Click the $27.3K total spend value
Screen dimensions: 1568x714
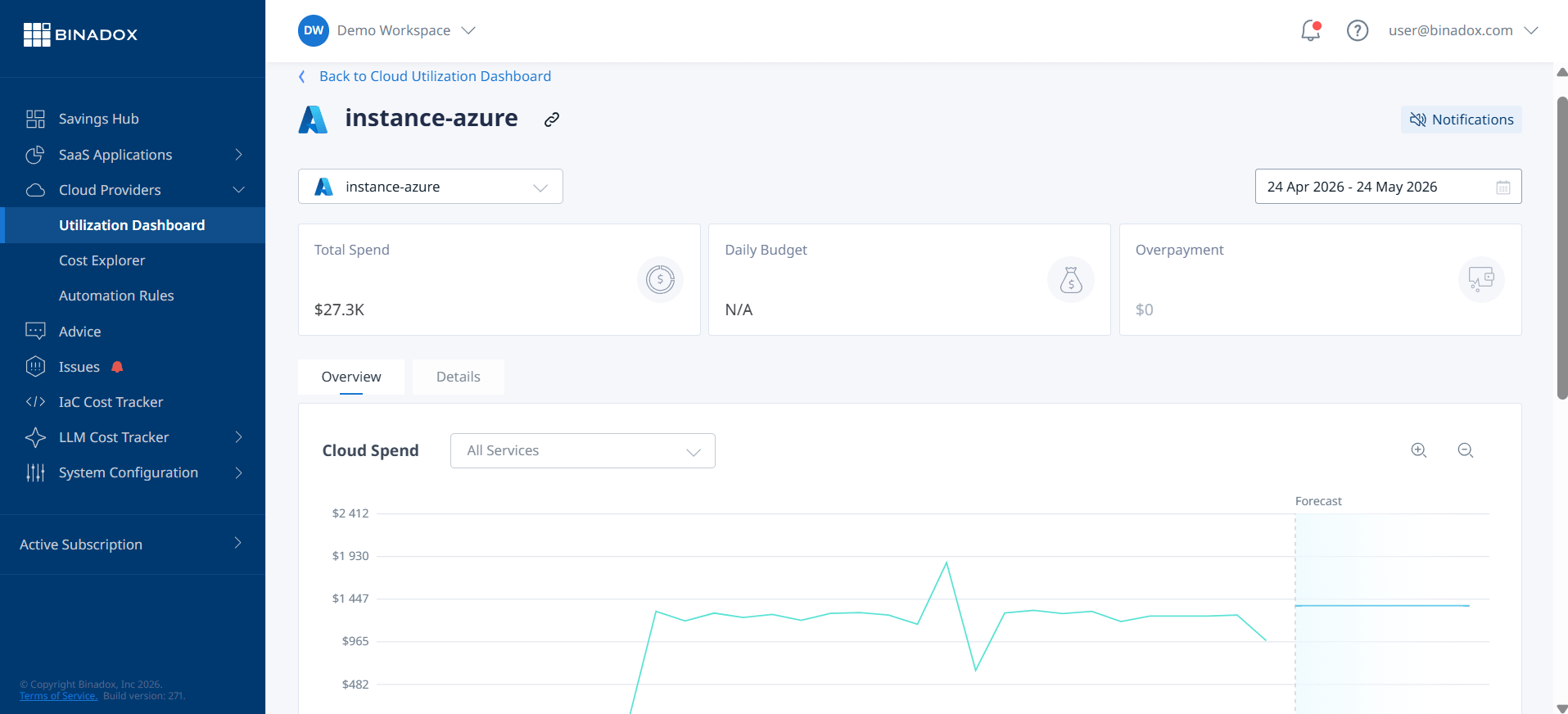339,310
